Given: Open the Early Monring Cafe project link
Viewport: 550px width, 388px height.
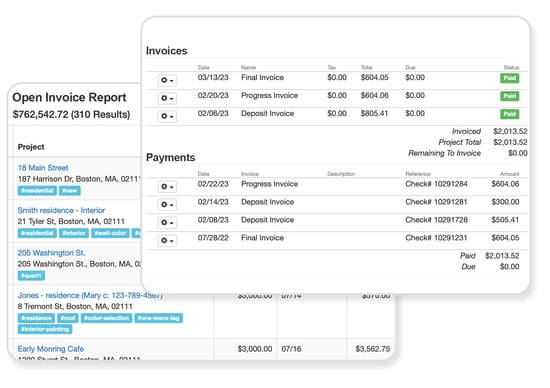Looking at the screenshot, I should 51,349.
